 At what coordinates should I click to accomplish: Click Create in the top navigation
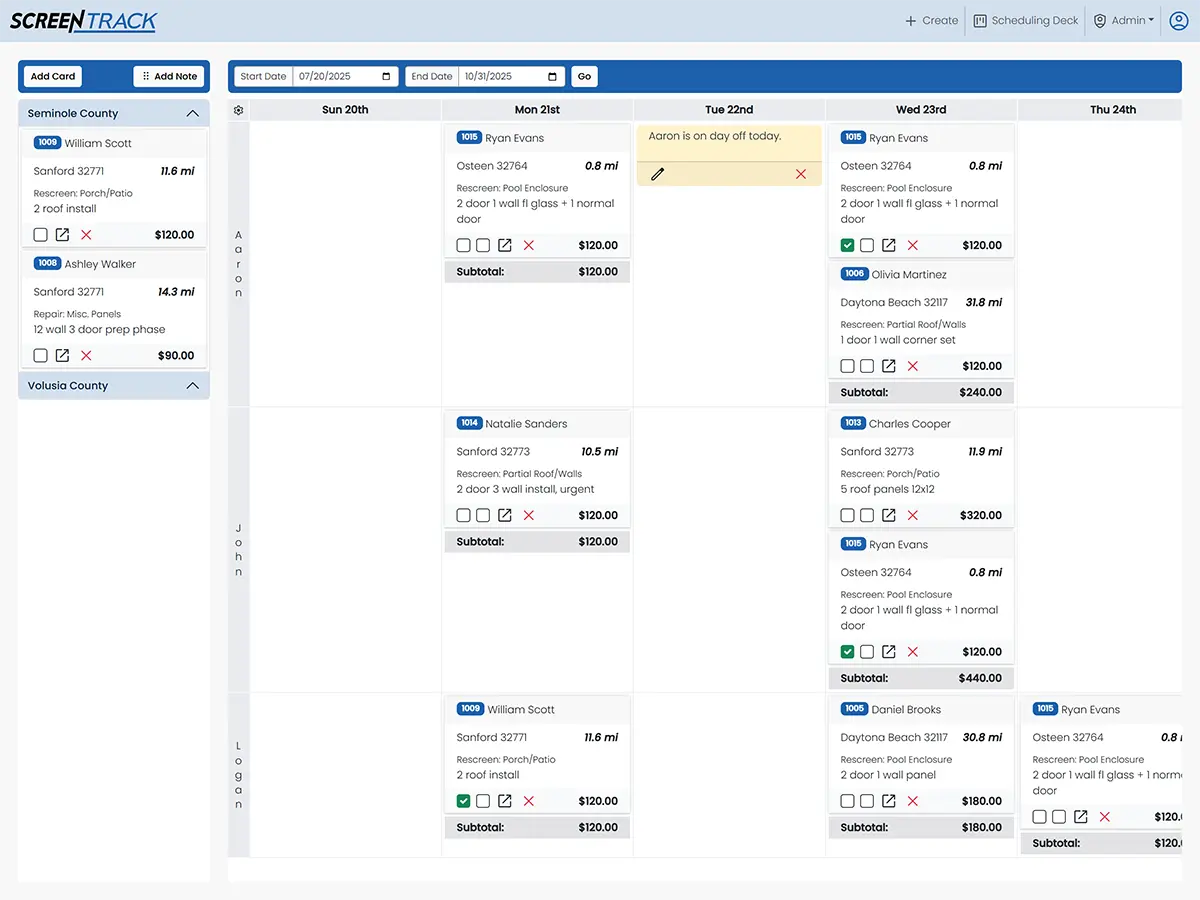pos(931,21)
